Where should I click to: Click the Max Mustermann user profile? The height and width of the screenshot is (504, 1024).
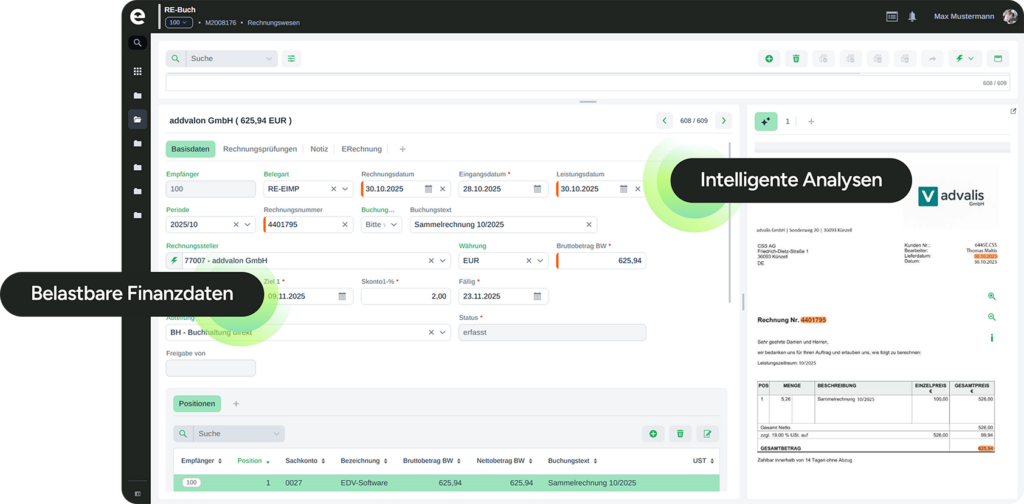click(x=965, y=17)
